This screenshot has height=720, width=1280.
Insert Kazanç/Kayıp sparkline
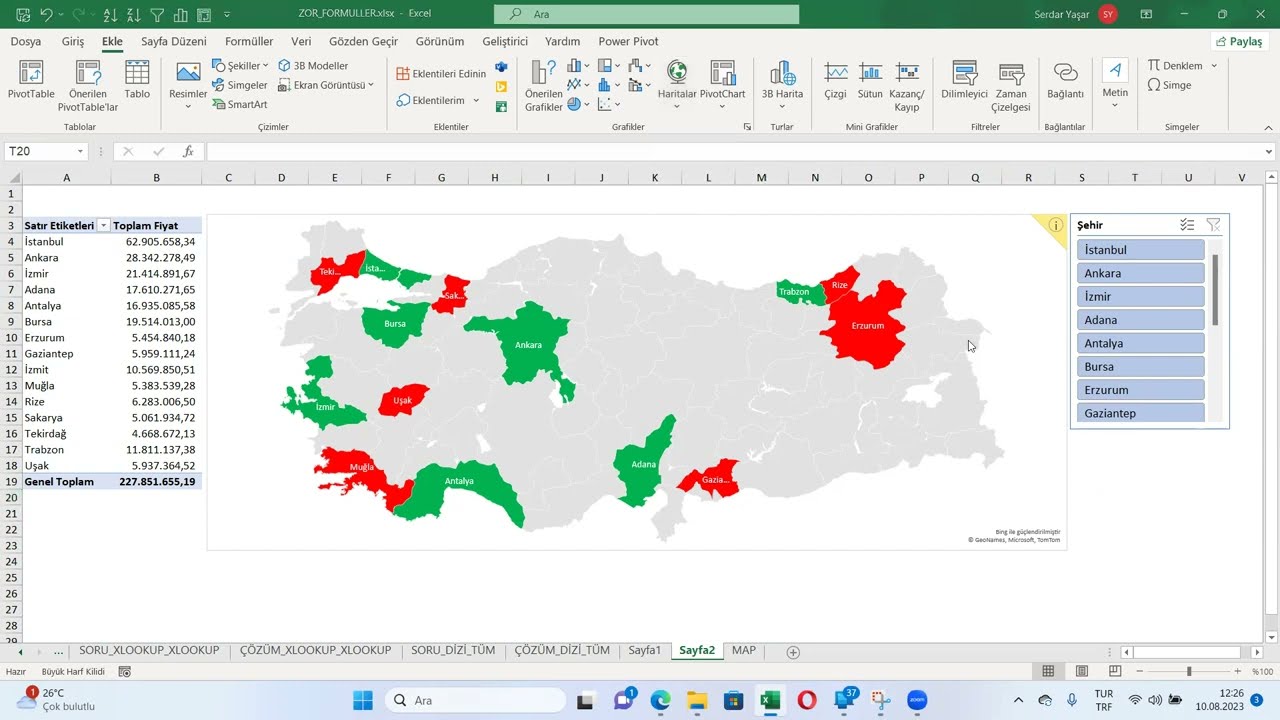click(x=907, y=85)
